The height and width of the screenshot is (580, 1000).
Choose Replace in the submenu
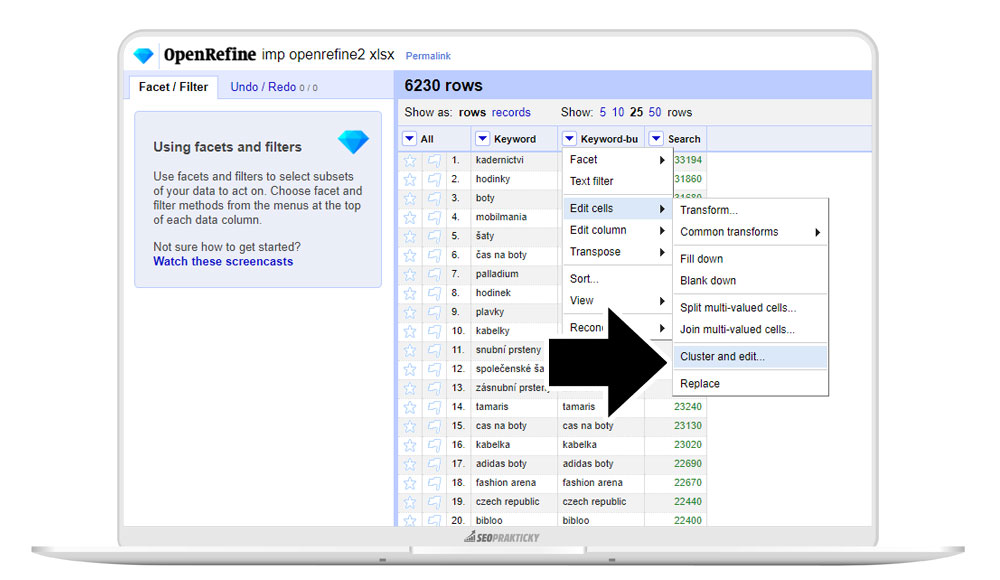coord(751,383)
